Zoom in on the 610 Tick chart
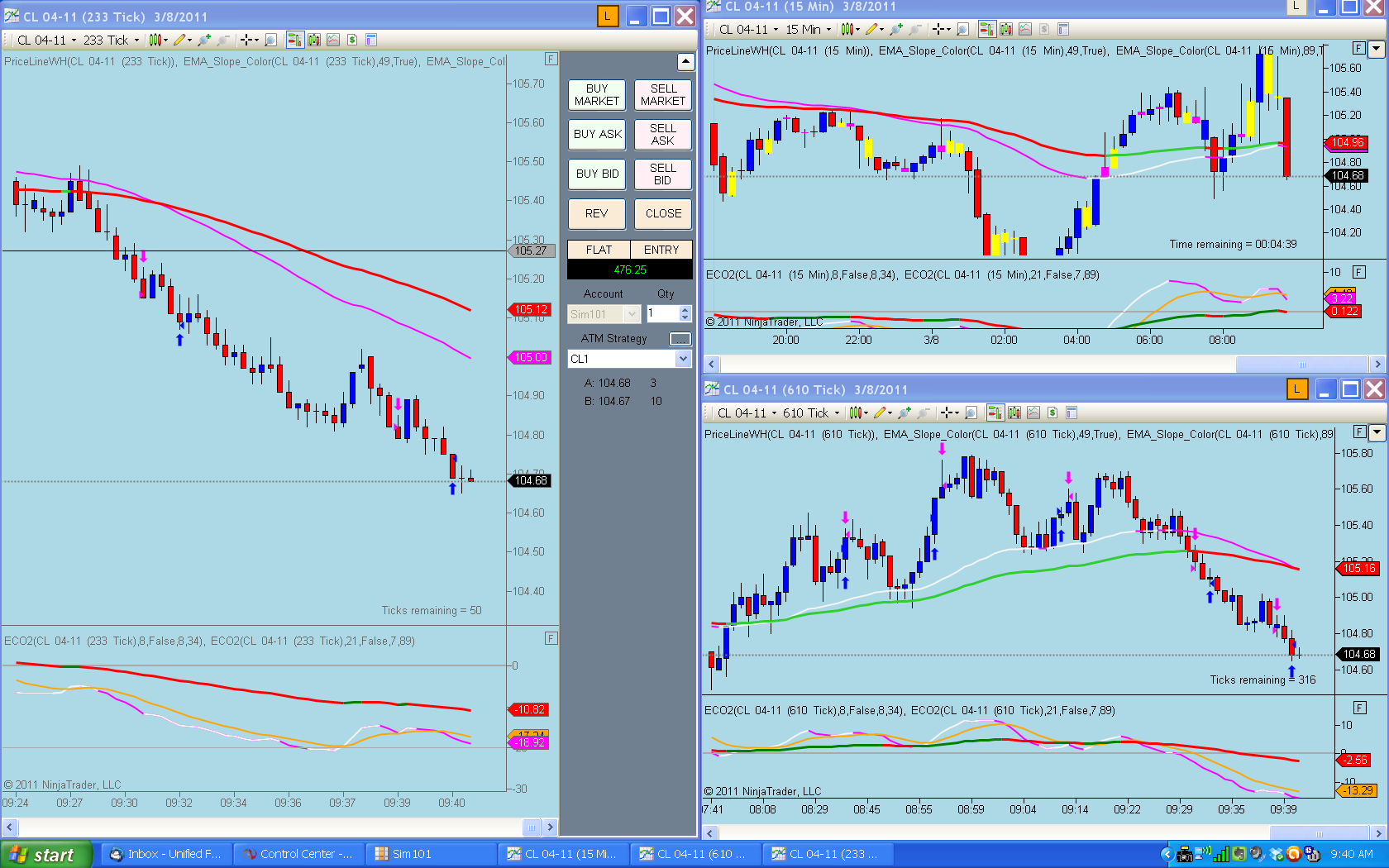 pyautogui.click(x=905, y=413)
